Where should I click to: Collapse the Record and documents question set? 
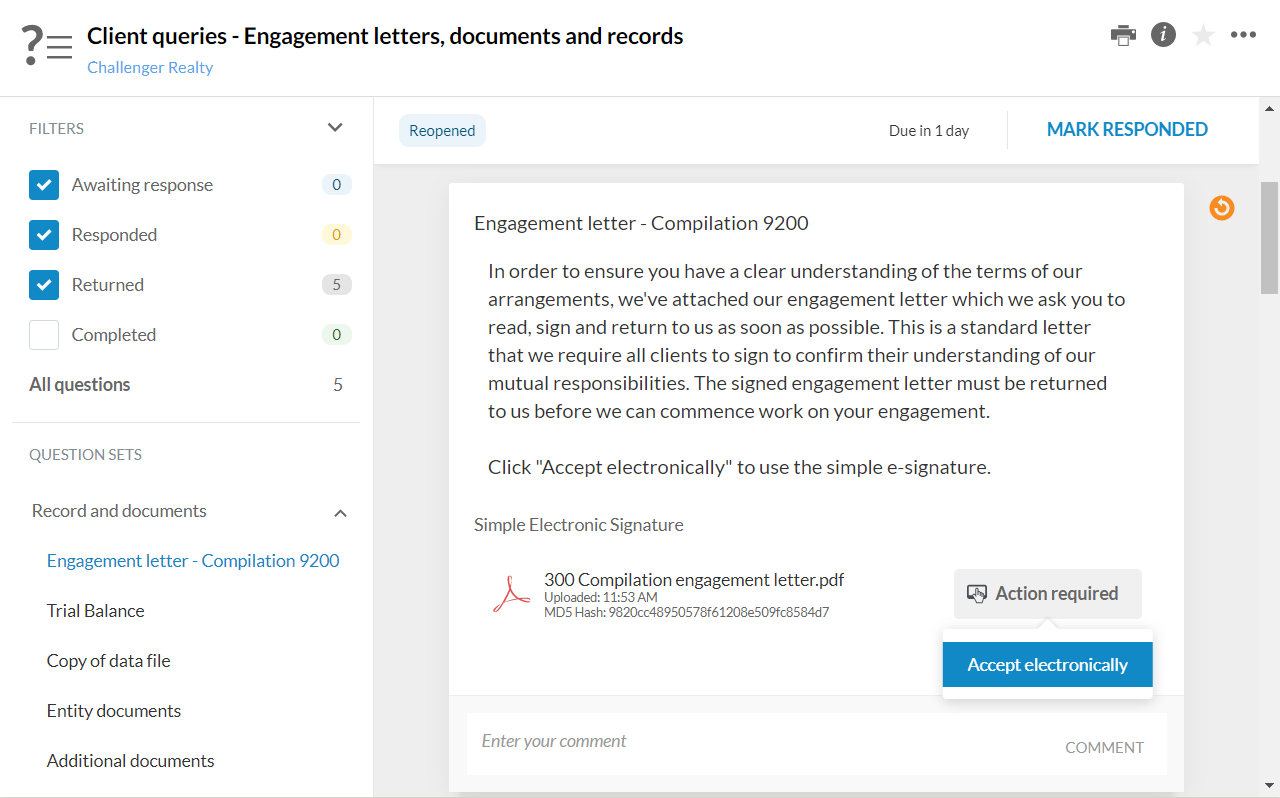(342, 512)
